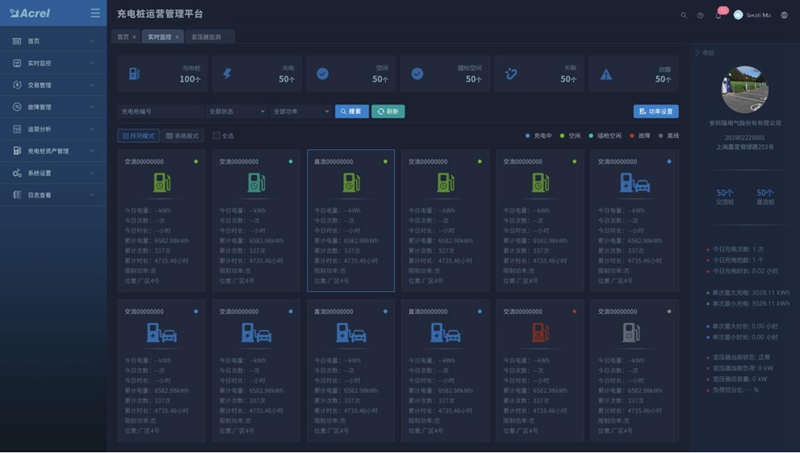
Task: Switch to 阵列模式 grid view
Action: click(139, 136)
